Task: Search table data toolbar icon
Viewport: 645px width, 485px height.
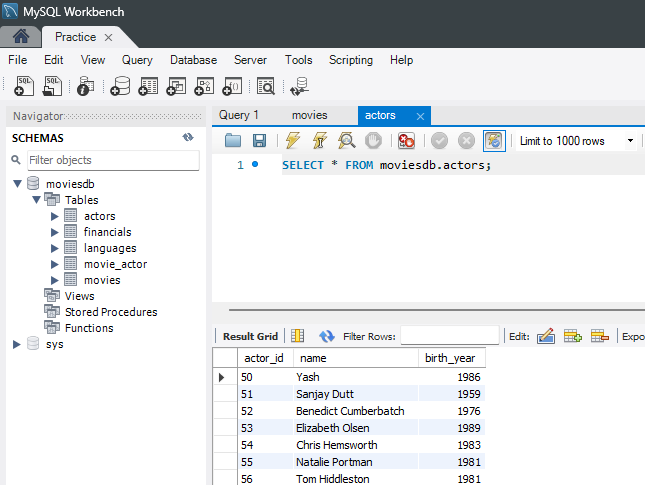Action: pos(266,86)
